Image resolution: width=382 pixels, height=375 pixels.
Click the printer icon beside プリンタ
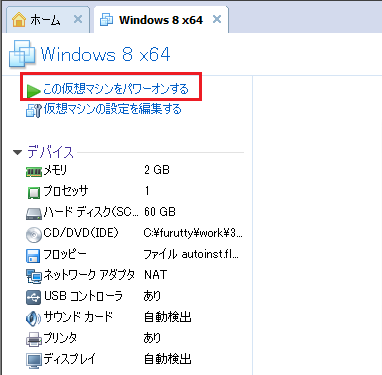tap(34, 340)
